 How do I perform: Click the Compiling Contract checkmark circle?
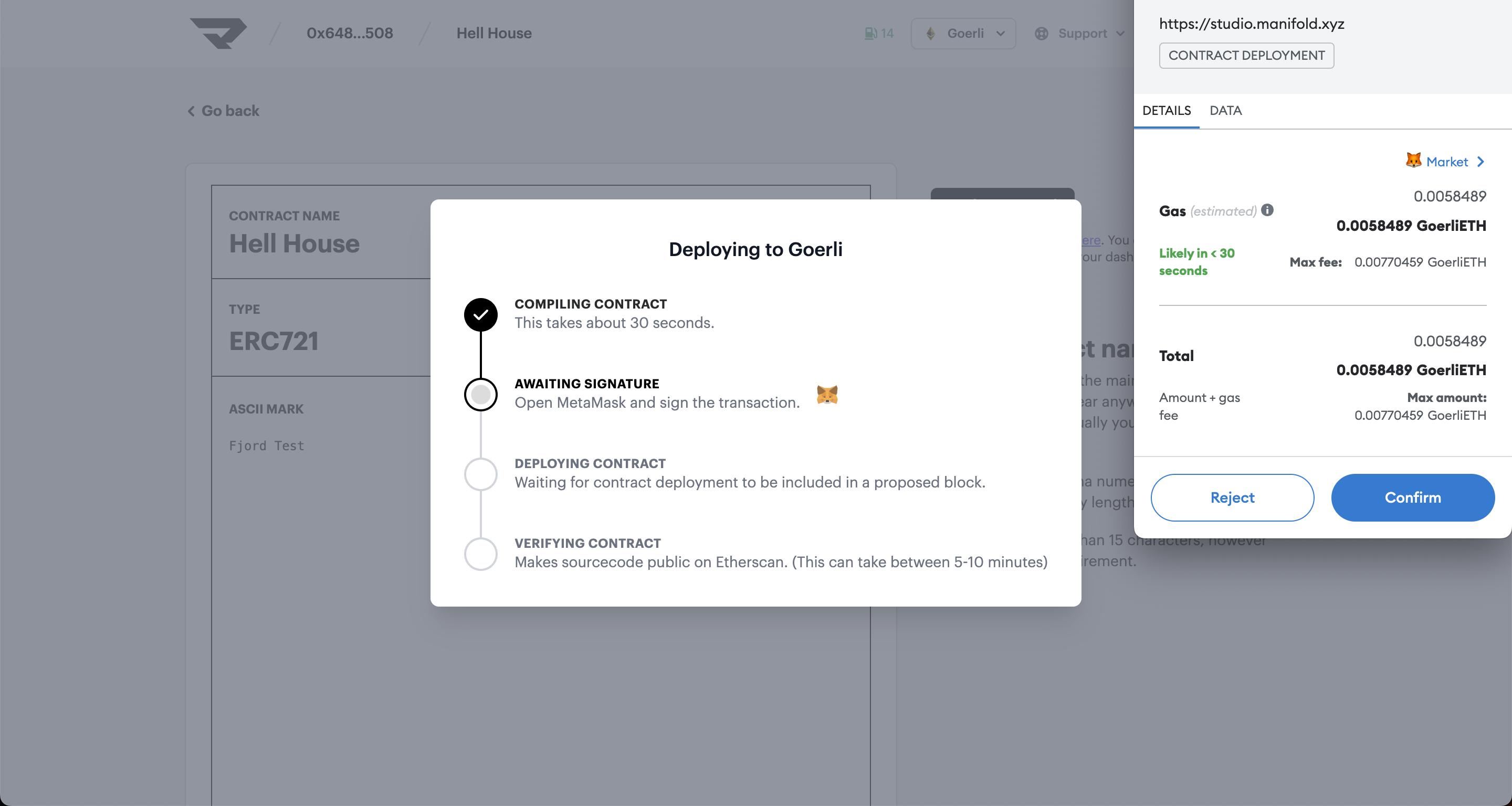tap(481, 314)
